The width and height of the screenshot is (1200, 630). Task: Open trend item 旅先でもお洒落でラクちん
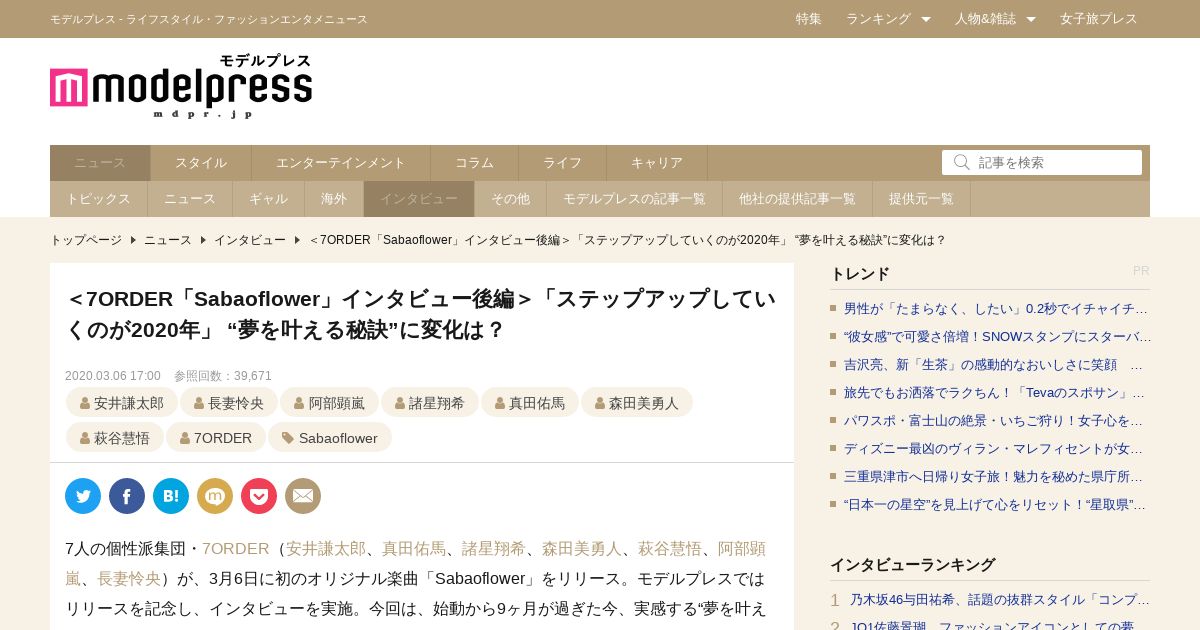[x=994, y=393]
